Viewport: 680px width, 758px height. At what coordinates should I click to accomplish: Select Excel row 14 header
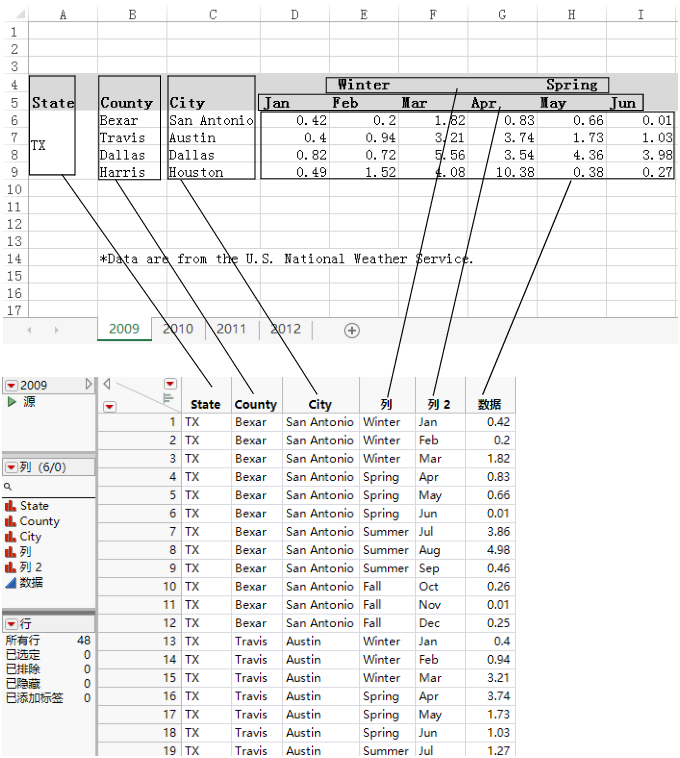click(14, 259)
